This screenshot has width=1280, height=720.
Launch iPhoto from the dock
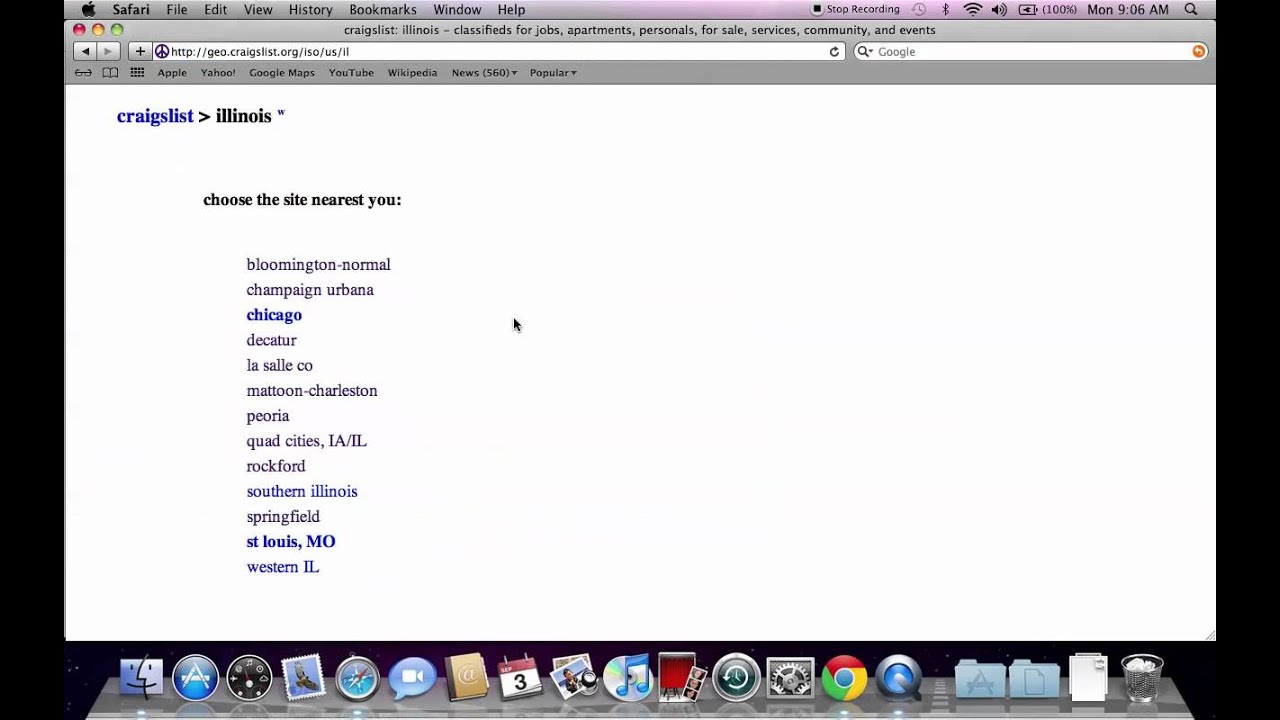pos(574,677)
